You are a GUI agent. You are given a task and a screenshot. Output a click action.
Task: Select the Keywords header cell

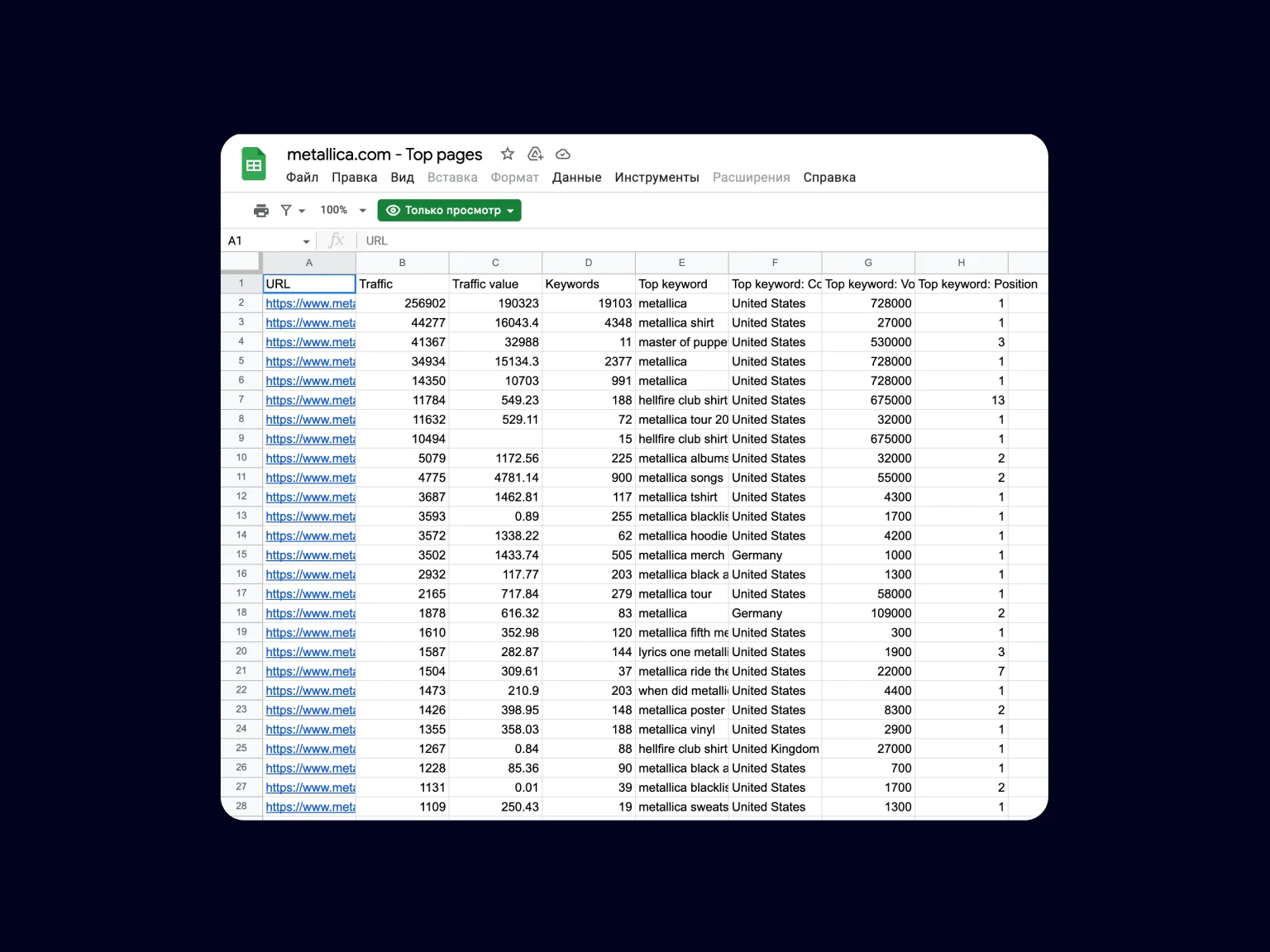pyautogui.click(x=589, y=283)
